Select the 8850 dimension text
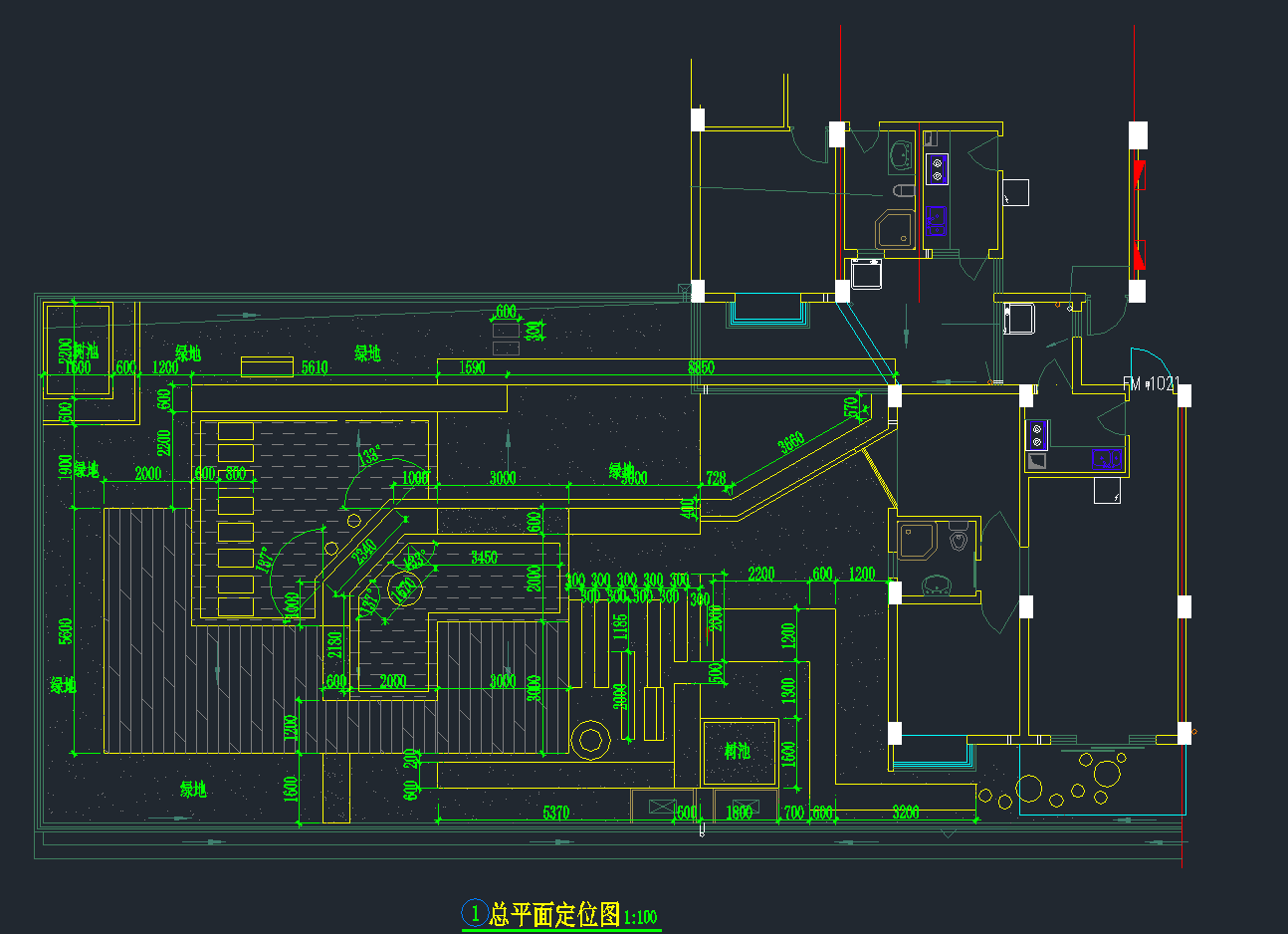 (x=701, y=367)
